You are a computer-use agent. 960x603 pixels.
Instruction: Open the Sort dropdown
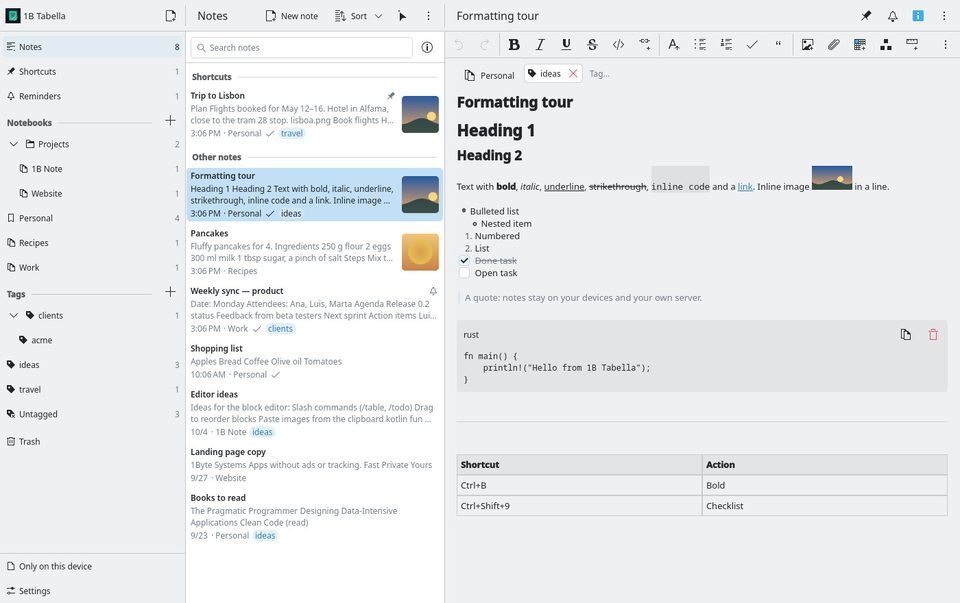point(358,16)
